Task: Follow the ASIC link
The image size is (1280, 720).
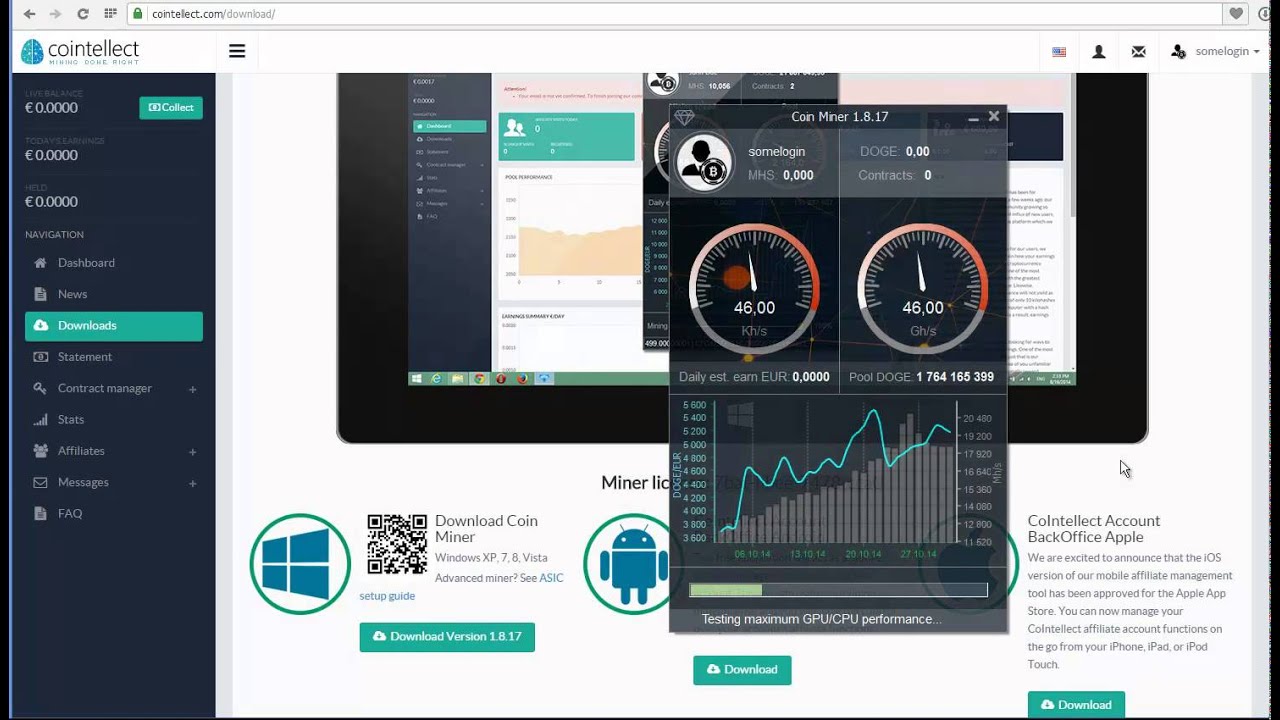Action: (x=552, y=578)
